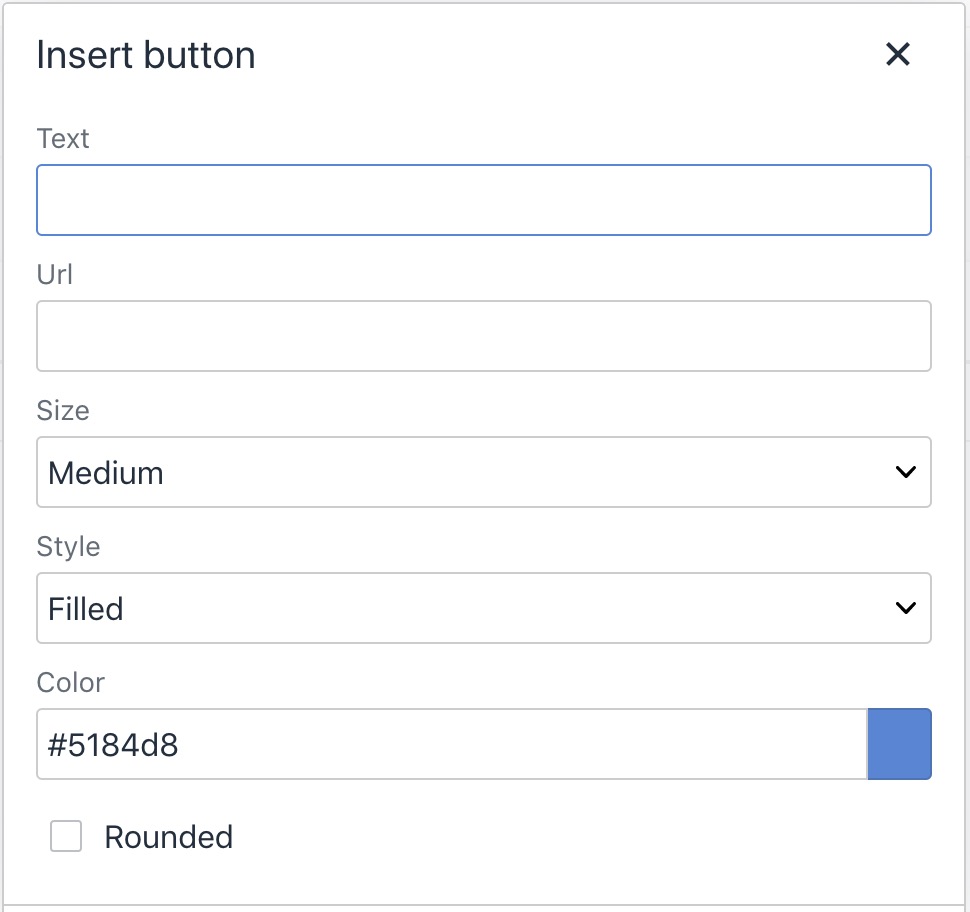Click the #5184d8 hex value text
The image size is (970, 912).
click(114, 745)
